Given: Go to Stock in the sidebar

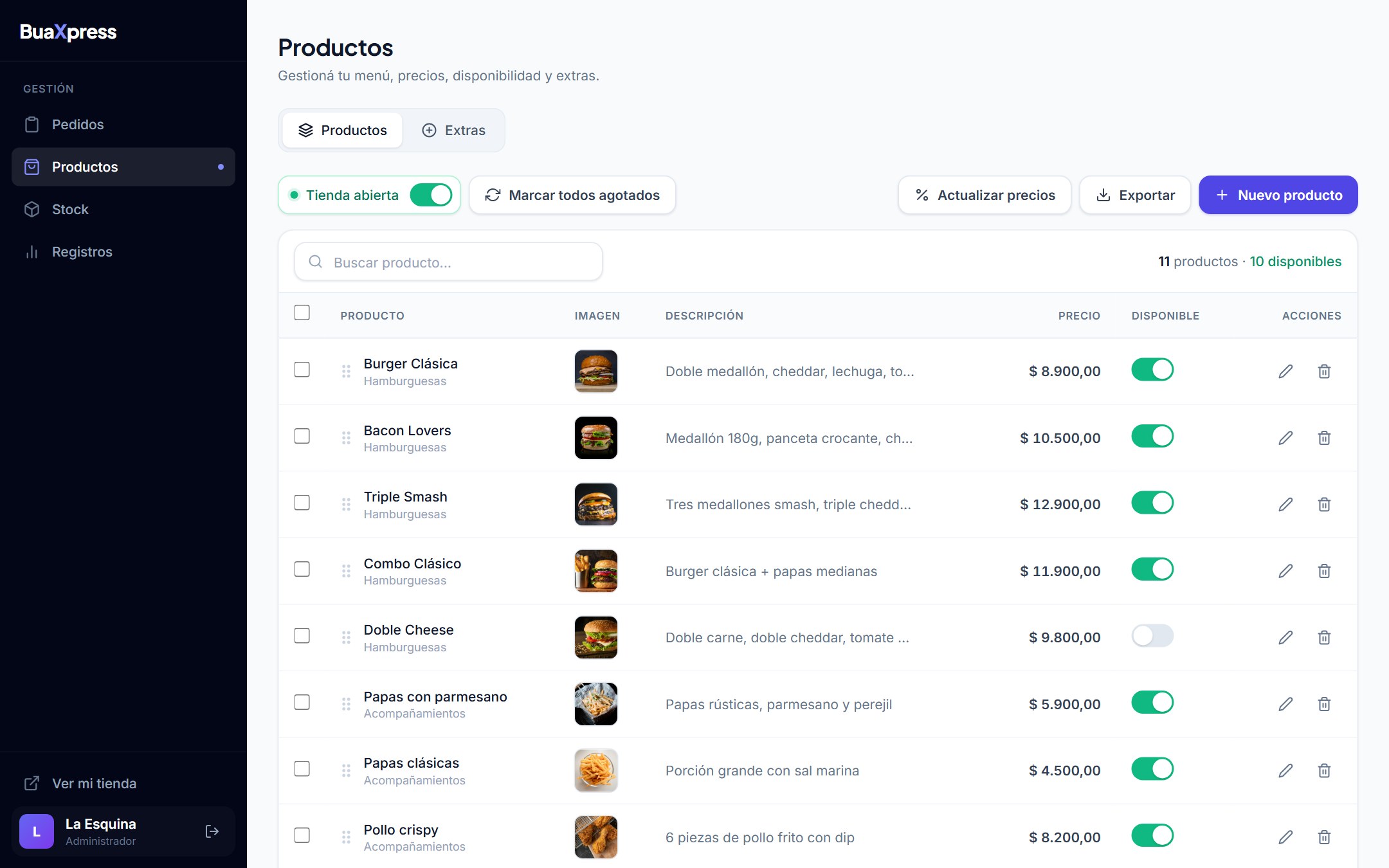Looking at the screenshot, I should pyautogui.click(x=123, y=210).
